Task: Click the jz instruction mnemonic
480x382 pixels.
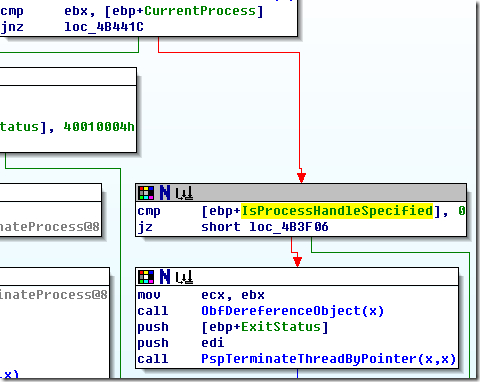Action: pos(145,227)
